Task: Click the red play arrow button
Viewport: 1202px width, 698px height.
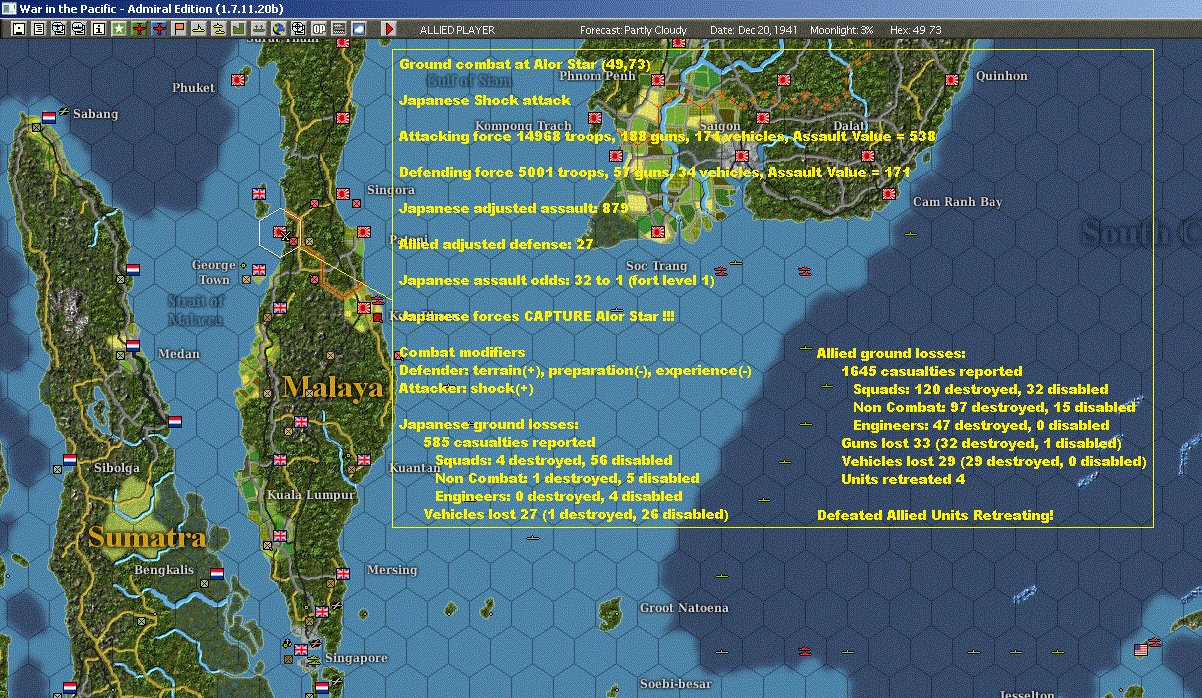Action: coord(389,29)
